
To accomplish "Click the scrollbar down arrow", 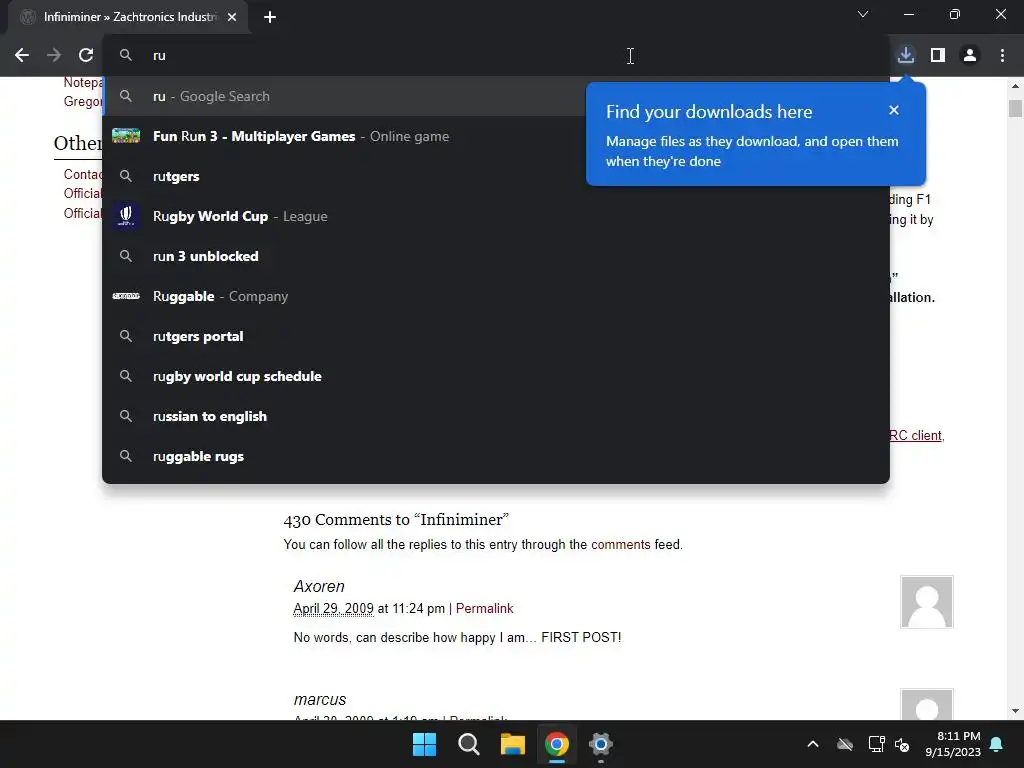I will [x=1015, y=711].
